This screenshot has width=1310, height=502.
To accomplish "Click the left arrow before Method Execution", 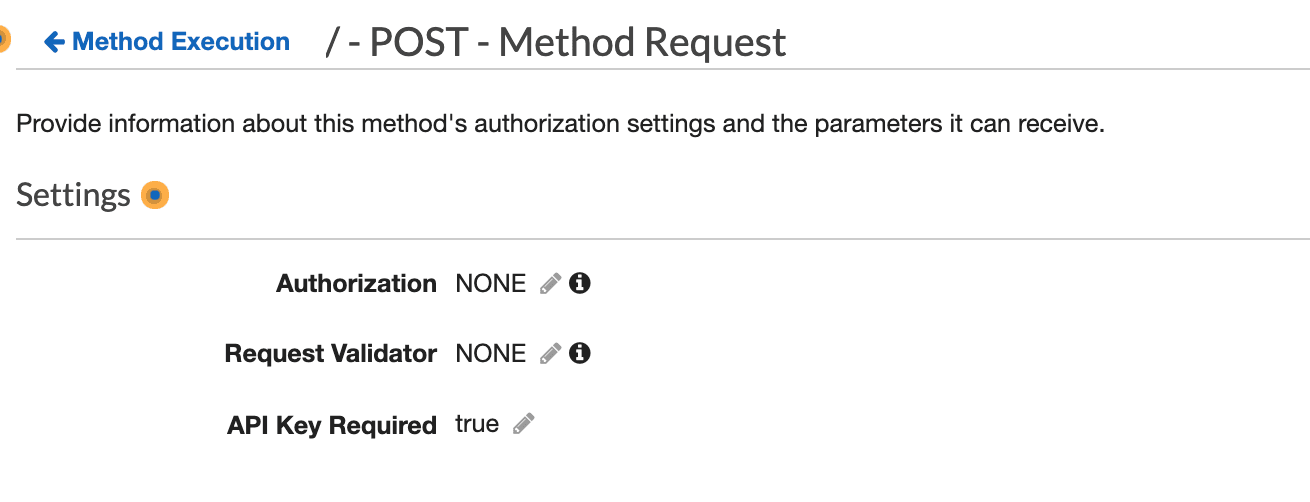I will [55, 42].
